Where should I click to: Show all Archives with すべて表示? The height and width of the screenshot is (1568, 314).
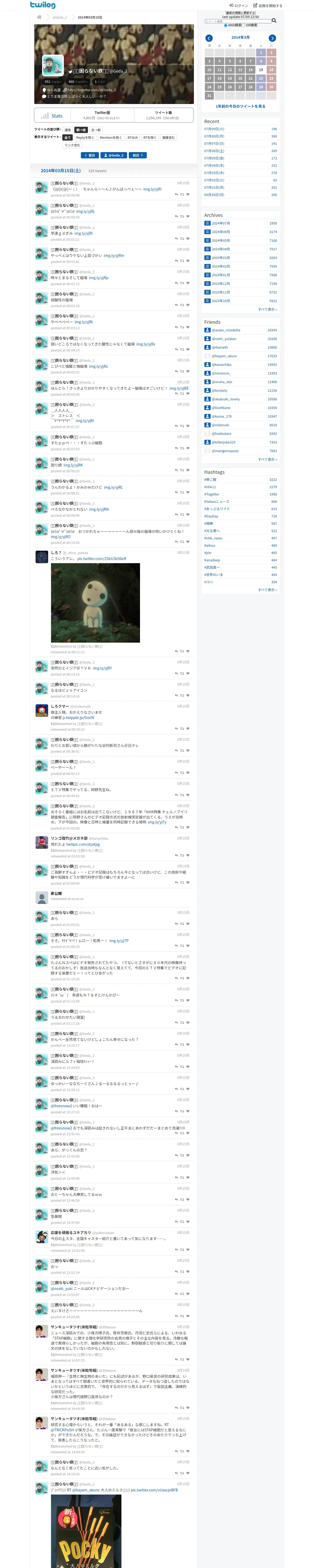click(267, 309)
